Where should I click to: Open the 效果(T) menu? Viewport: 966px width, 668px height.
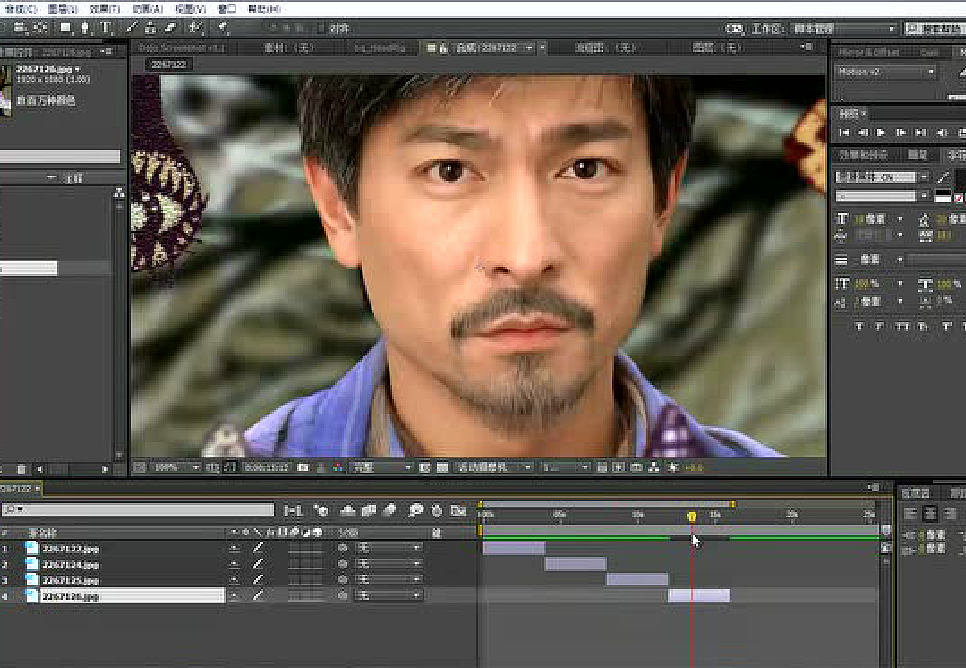105,9
